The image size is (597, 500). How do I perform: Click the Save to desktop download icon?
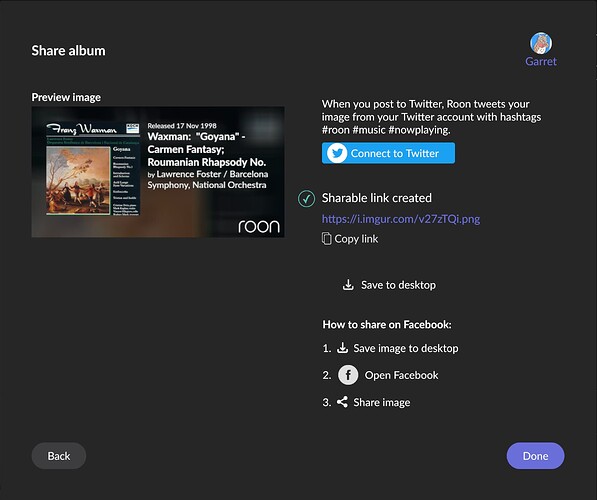pos(348,284)
